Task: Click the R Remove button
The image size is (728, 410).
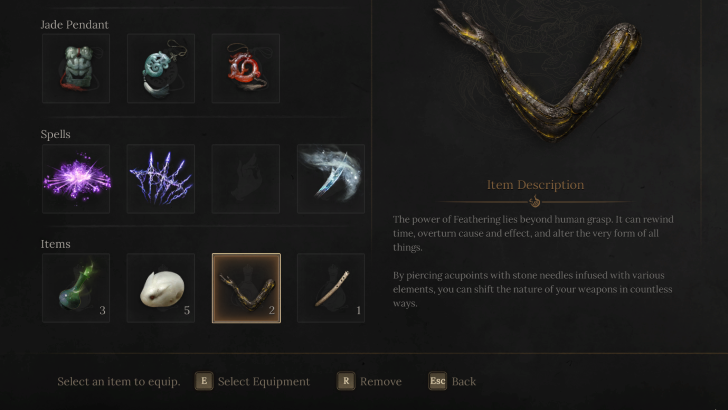Action: (369, 381)
